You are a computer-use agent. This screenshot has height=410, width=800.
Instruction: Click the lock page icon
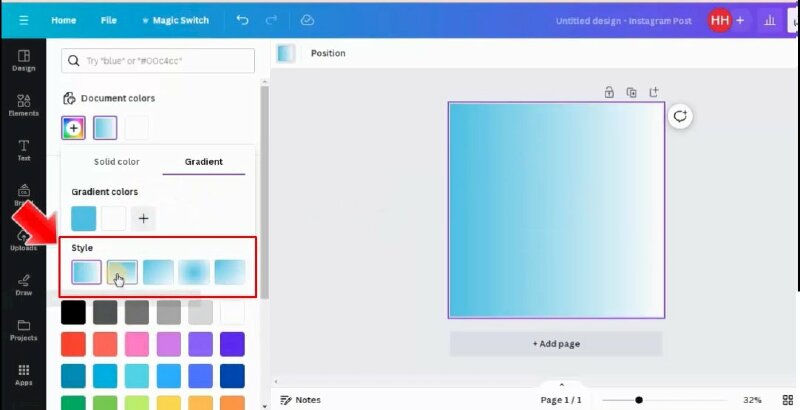(609, 92)
